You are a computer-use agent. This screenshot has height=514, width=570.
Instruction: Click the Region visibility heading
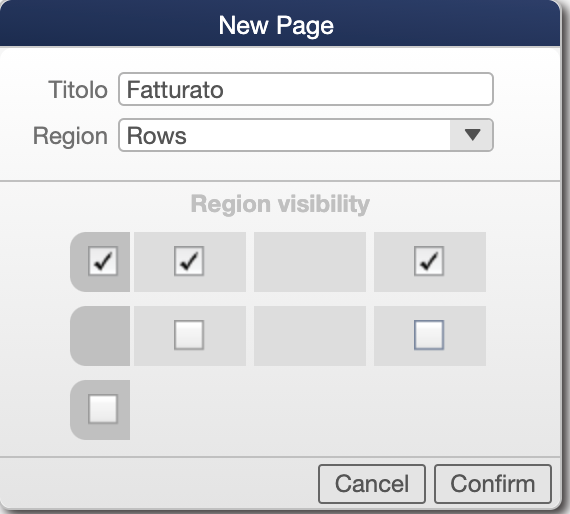coord(280,204)
